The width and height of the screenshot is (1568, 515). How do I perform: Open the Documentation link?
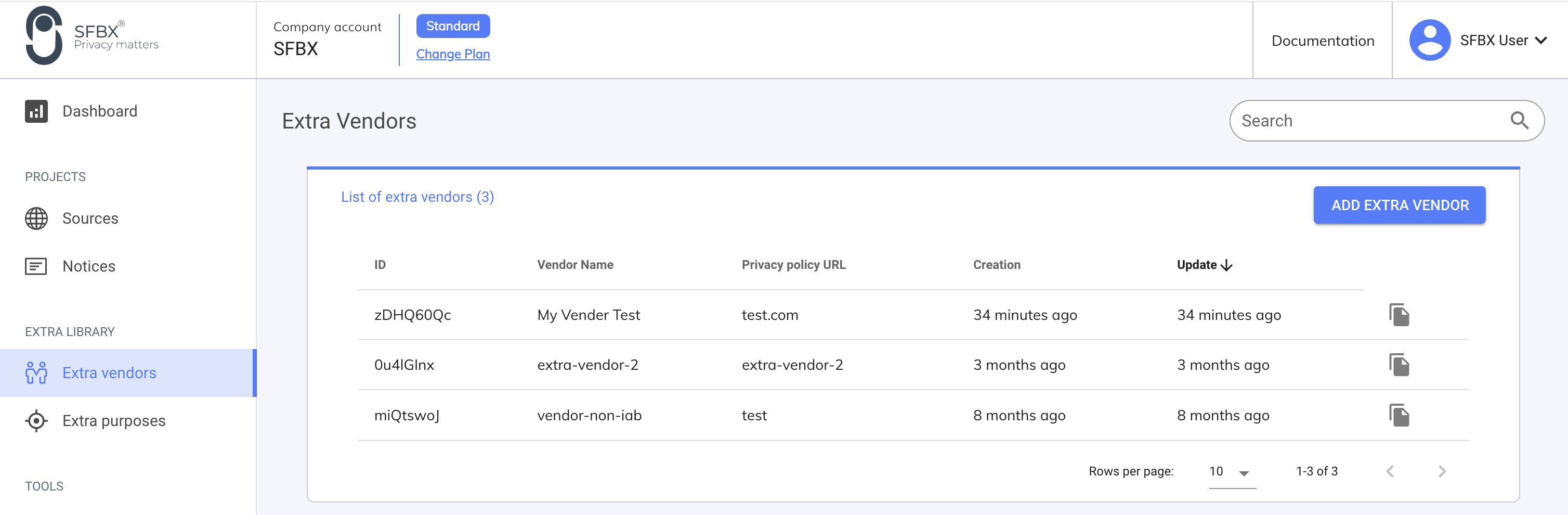1322,41
